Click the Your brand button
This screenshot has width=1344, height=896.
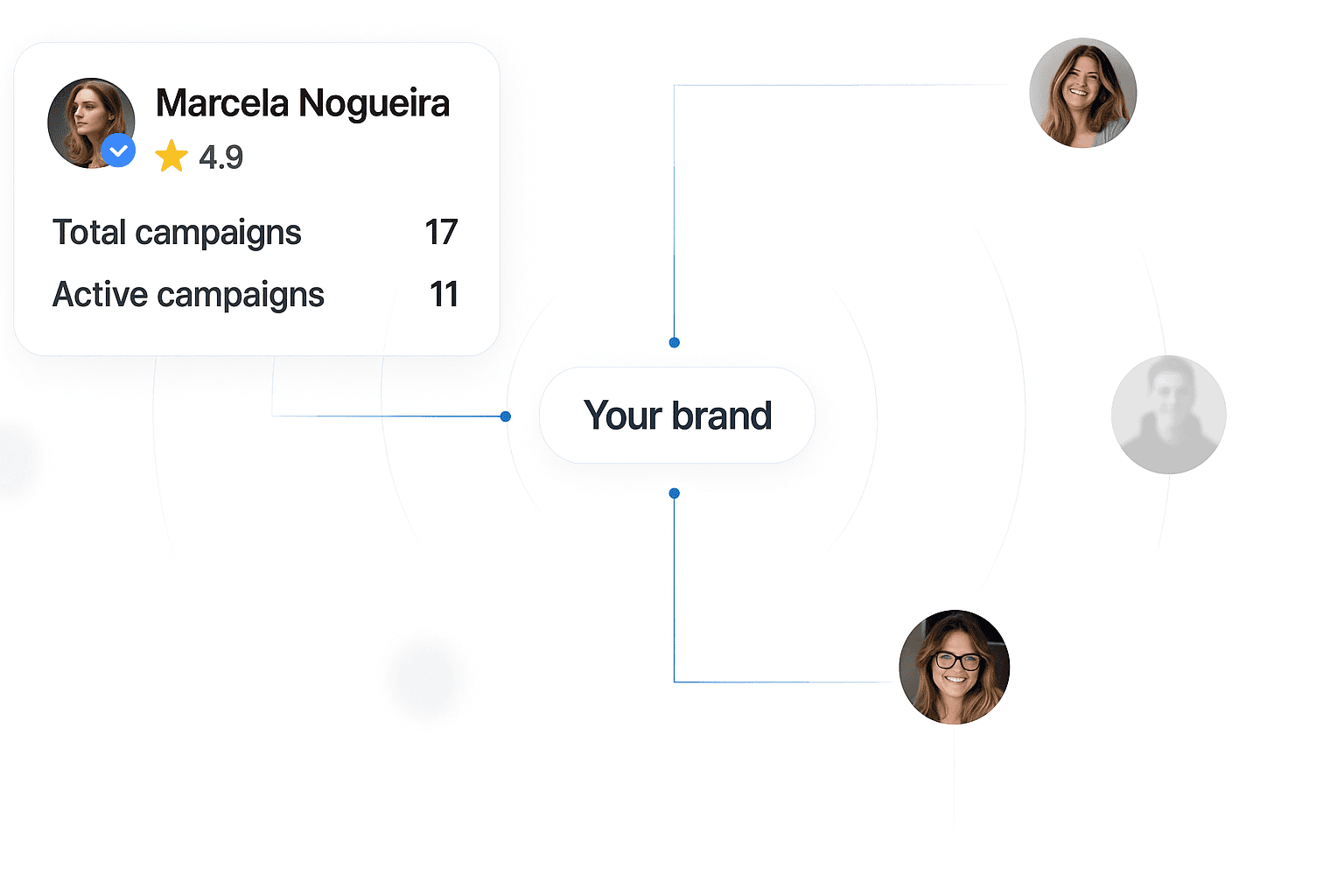676,416
